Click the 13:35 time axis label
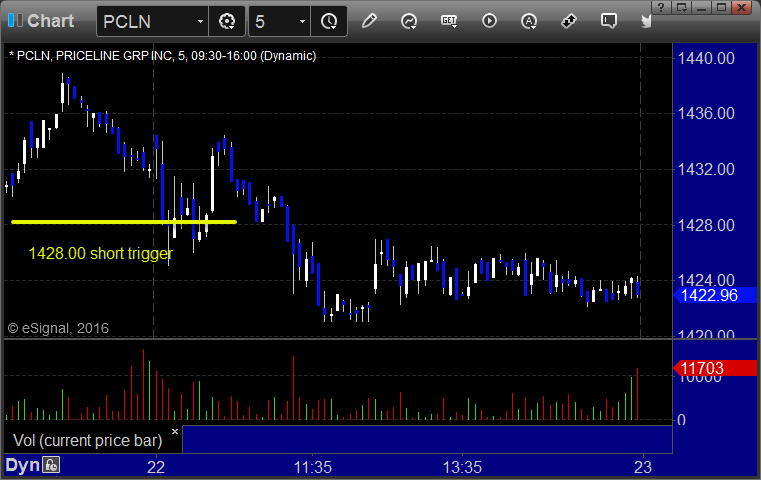This screenshot has height=480, width=761. [x=462, y=467]
